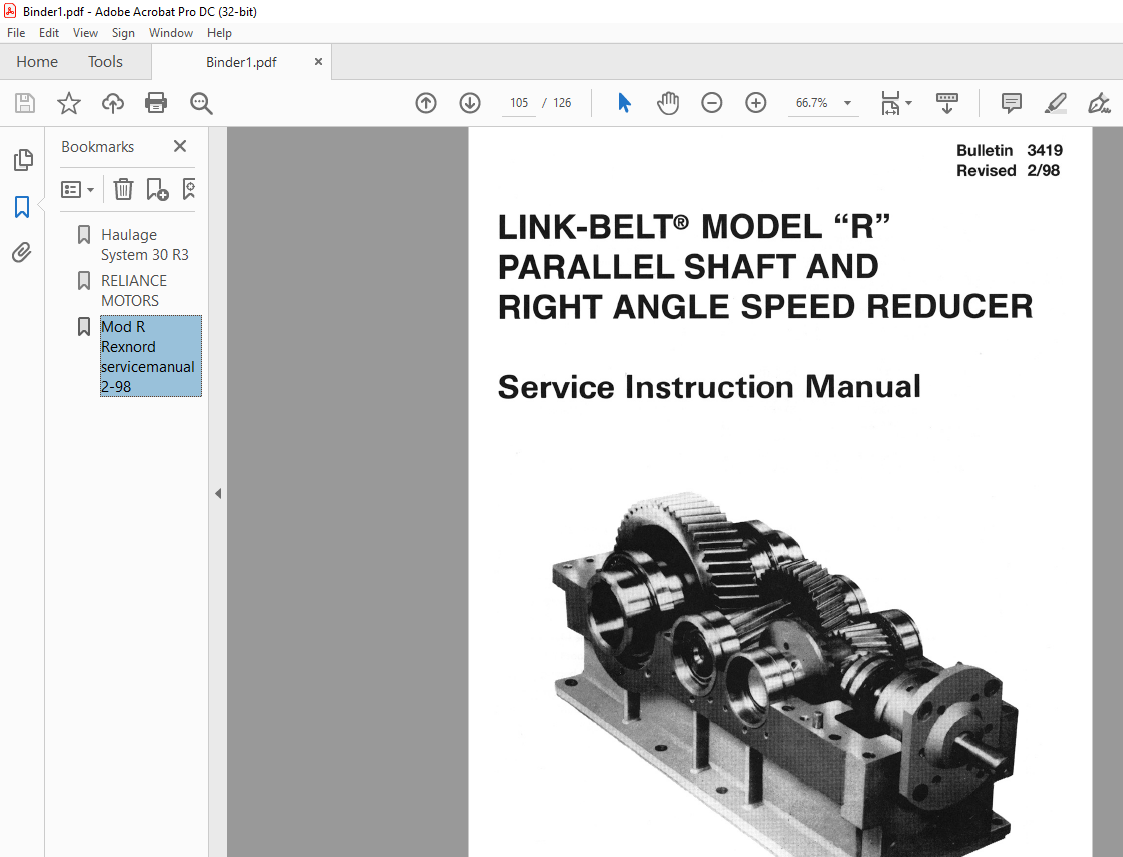Print the document icon

click(x=156, y=103)
